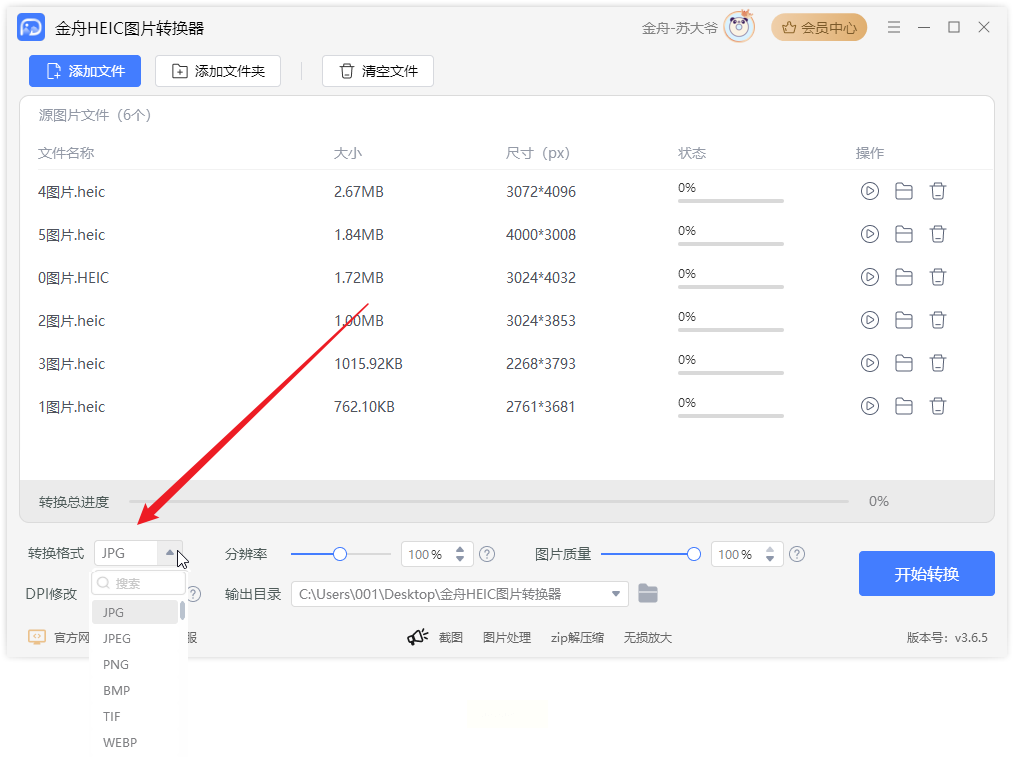Screen dimensions: 1014x757
Task: Click the 大小 column header
Action: [x=347, y=153]
